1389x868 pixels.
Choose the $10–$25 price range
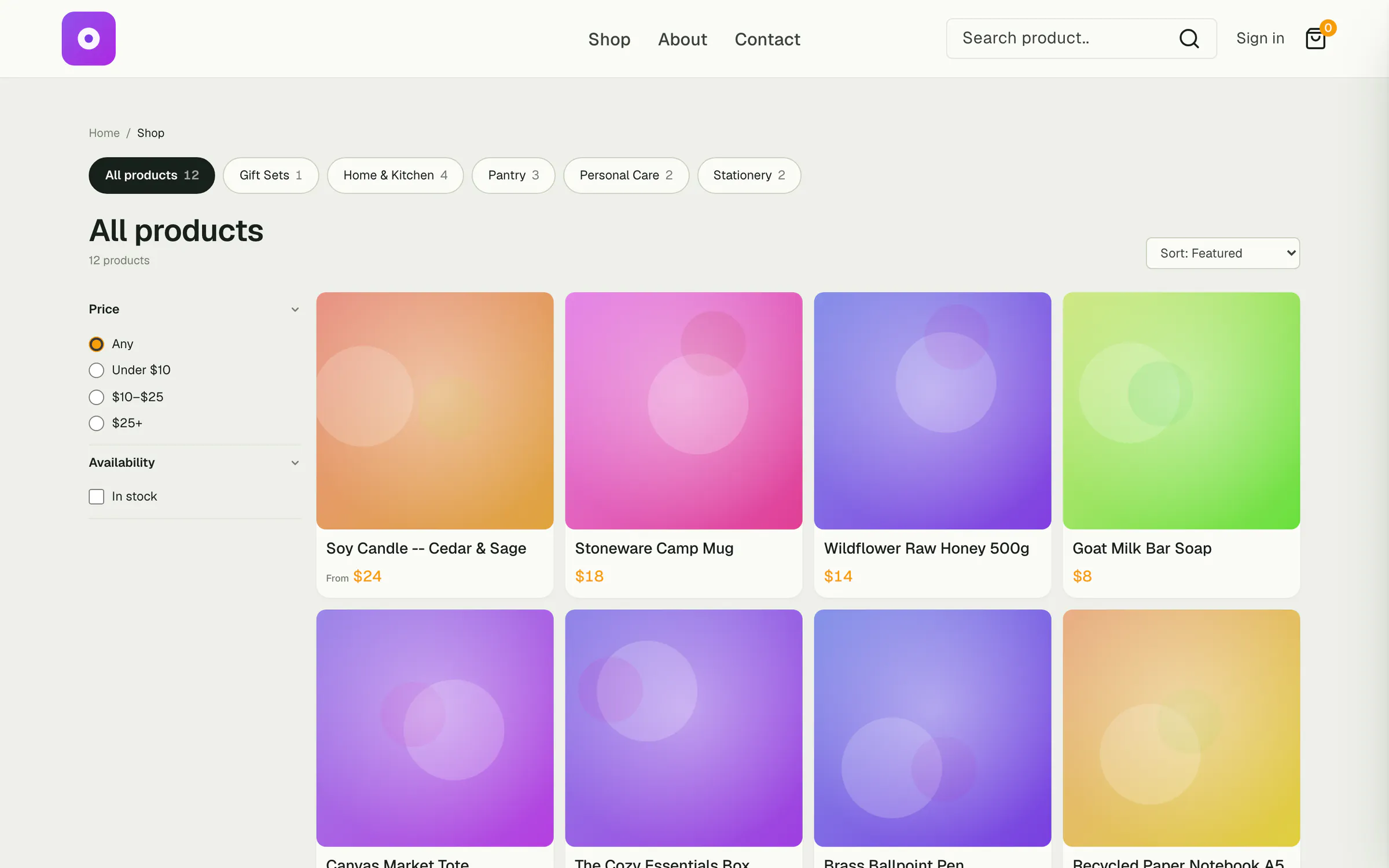coord(96,397)
